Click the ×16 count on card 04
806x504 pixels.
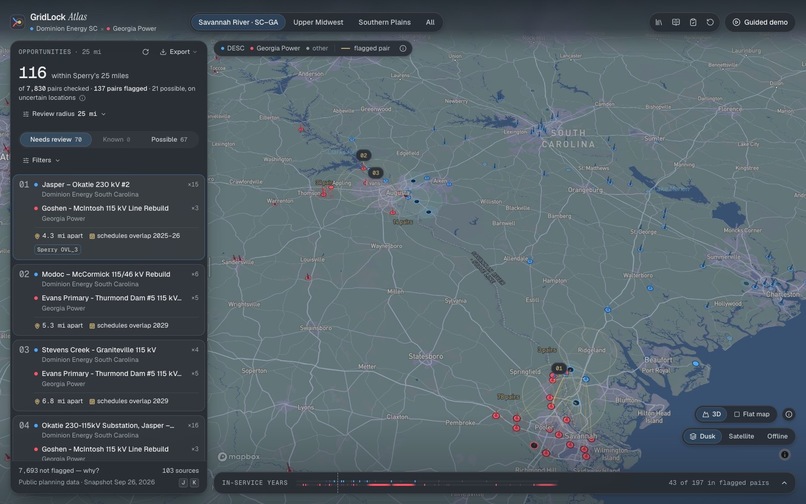(193, 425)
